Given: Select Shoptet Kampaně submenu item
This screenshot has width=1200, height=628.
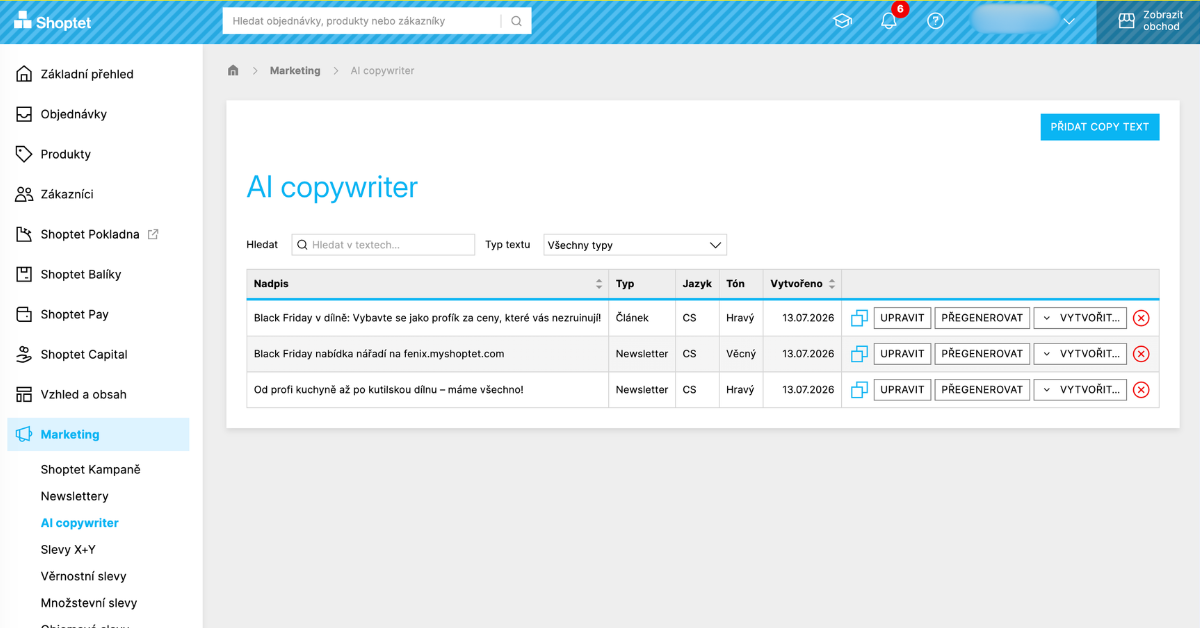Looking at the screenshot, I should pyautogui.click(x=90, y=469).
